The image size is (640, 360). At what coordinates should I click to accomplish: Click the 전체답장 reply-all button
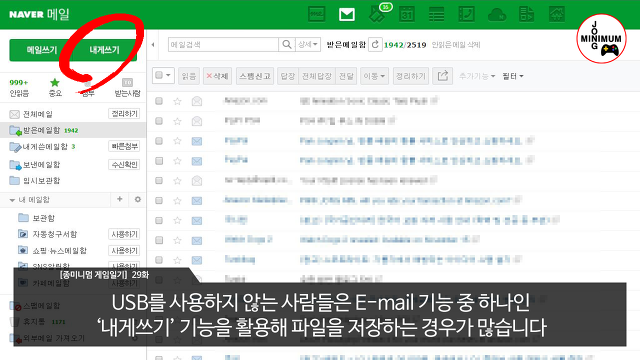click(x=317, y=76)
